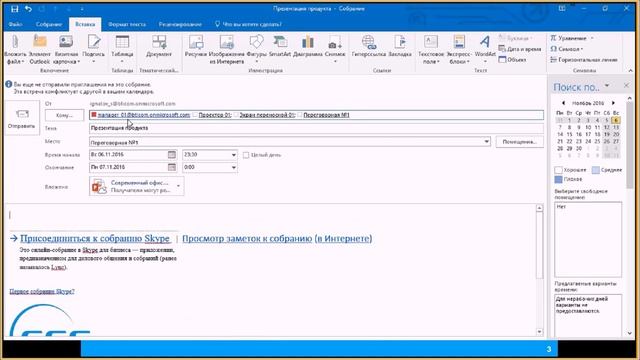Click the Bookmark icon
The image size is (640, 360).
click(x=400, y=42)
